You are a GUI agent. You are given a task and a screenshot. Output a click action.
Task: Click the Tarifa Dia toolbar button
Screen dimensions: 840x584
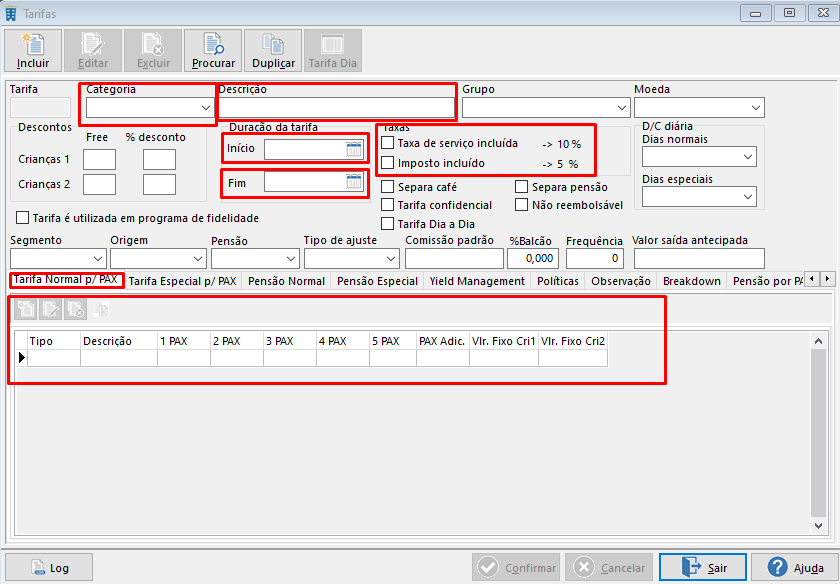333,51
